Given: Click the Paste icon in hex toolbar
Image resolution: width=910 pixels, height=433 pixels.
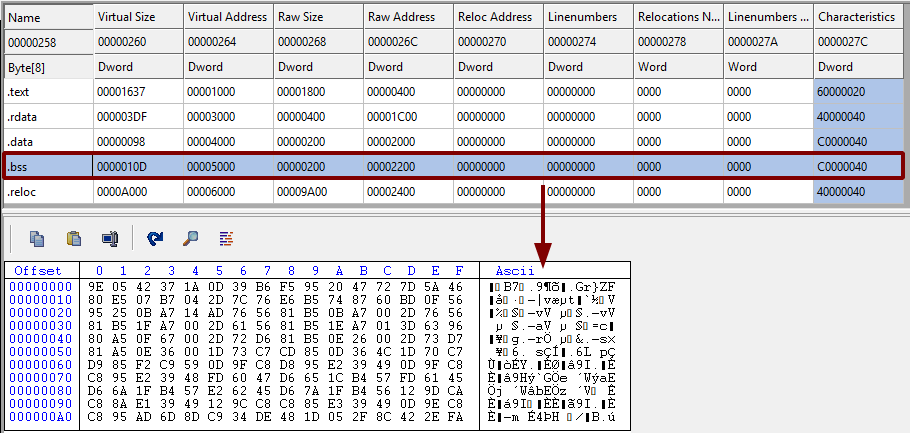Looking at the screenshot, I should 73,238.
